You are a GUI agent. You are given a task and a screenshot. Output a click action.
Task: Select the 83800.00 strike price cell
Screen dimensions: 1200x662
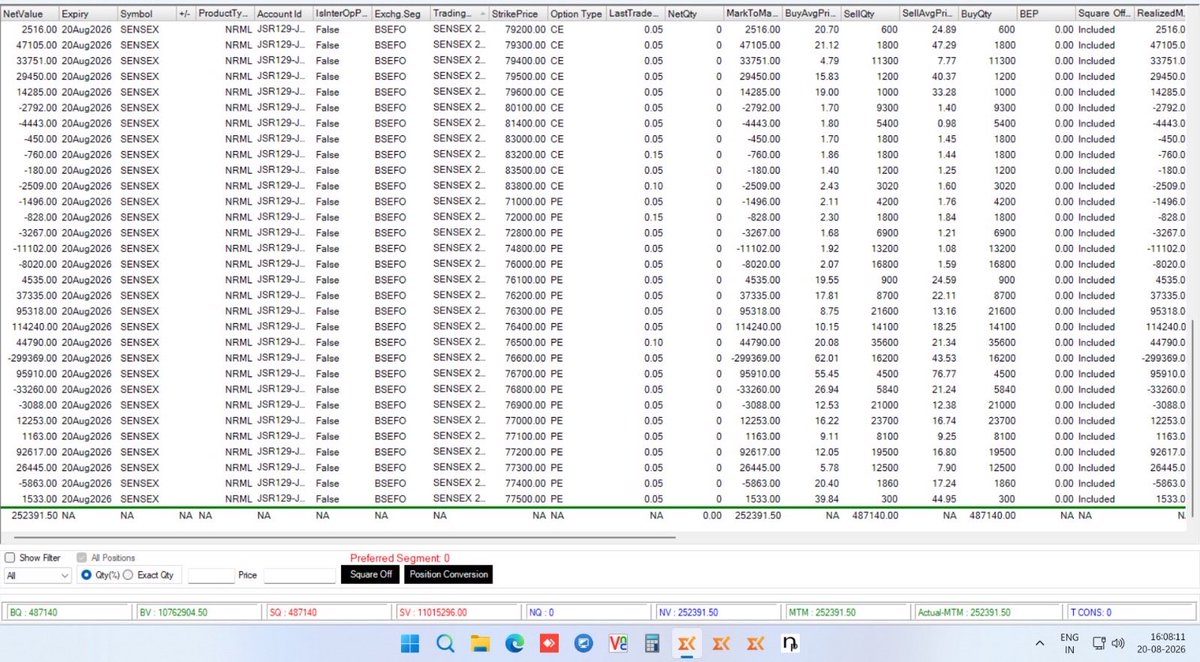[x=518, y=186]
